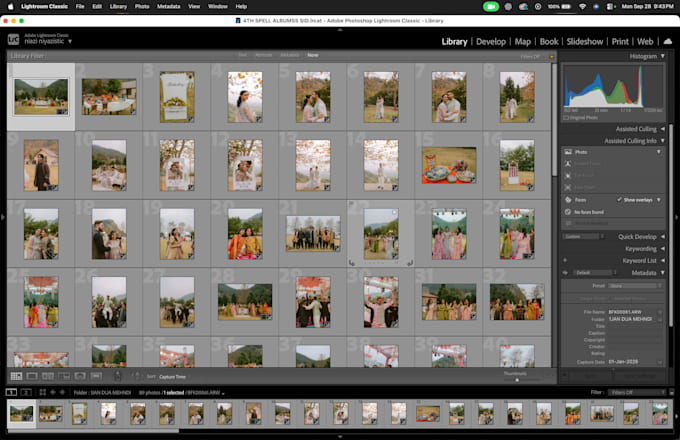
Task: Click the Painter spray can tool
Action: pyautogui.click(x=118, y=376)
